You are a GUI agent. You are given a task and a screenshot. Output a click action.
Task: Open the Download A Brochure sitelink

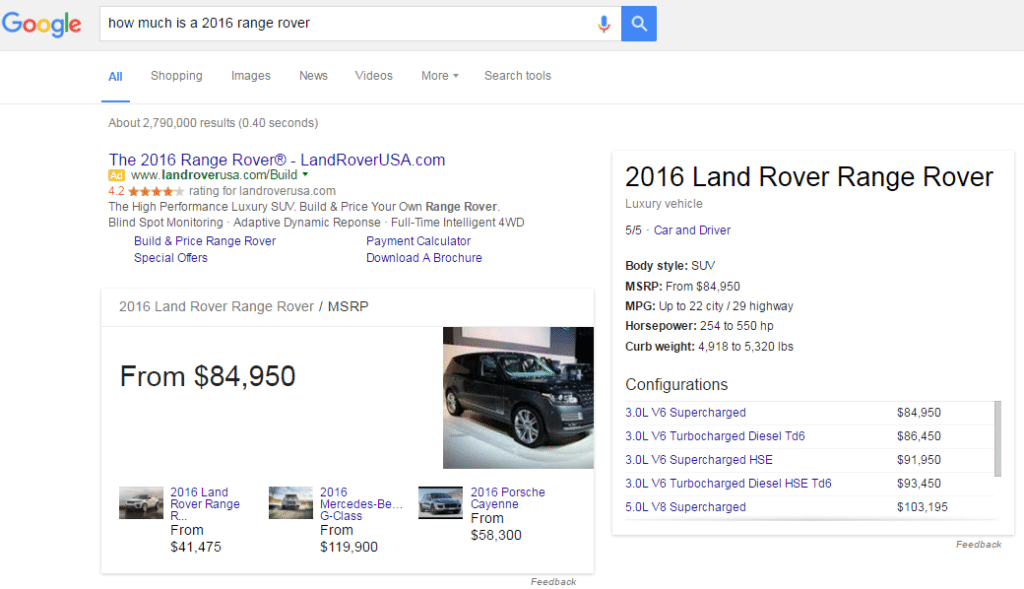(424, 258)
